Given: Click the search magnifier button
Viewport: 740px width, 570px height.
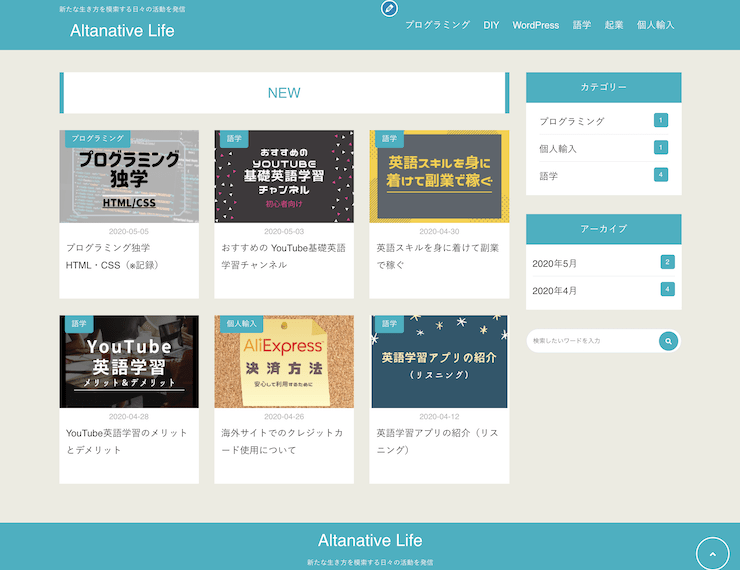Looking at the screenshot, I should click(x=668, y=341).
